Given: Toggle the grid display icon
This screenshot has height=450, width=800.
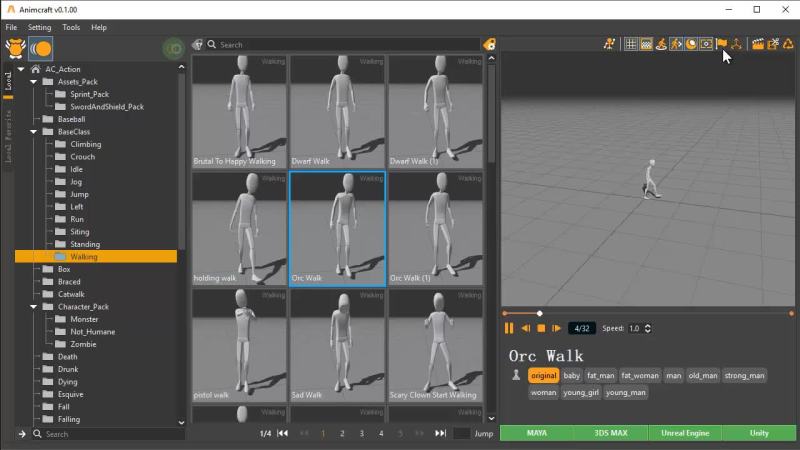Looking at the screenshot, I should [631, 44].
